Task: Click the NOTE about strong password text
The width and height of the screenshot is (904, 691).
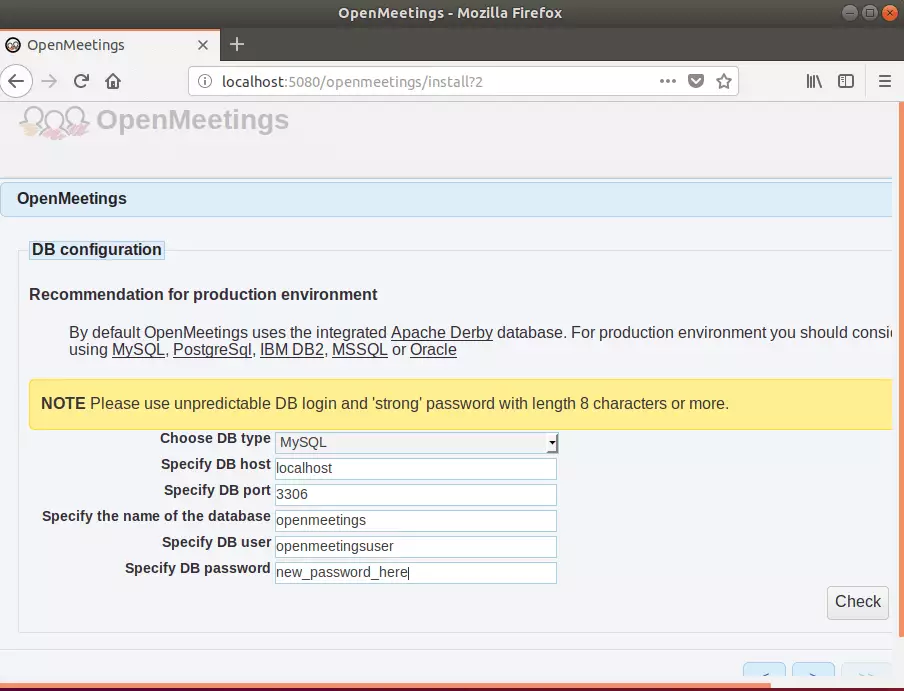Action: click(x=385, y=403)
